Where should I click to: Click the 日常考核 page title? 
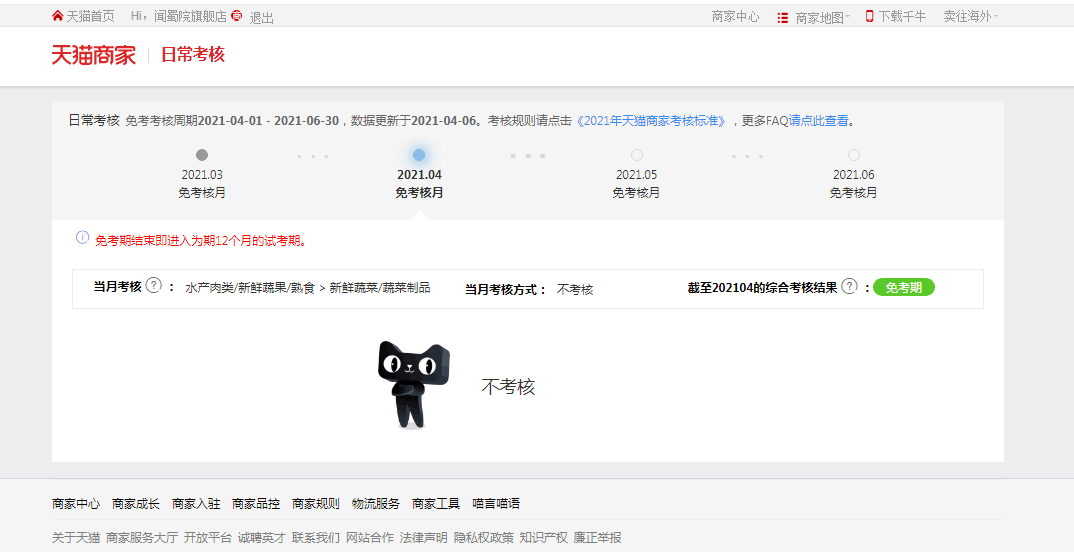pos(193,55)
